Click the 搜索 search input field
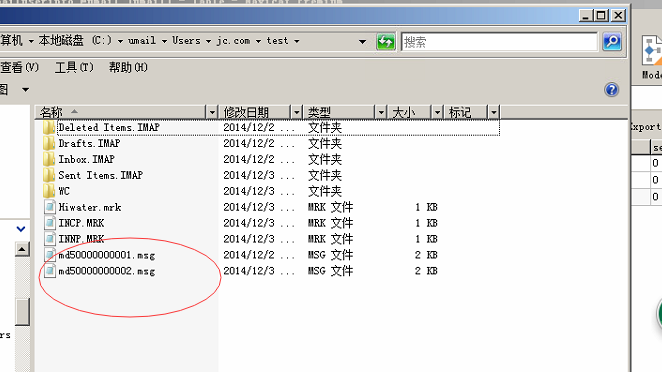This screenshot has width=662, height=372. (499, 42)
